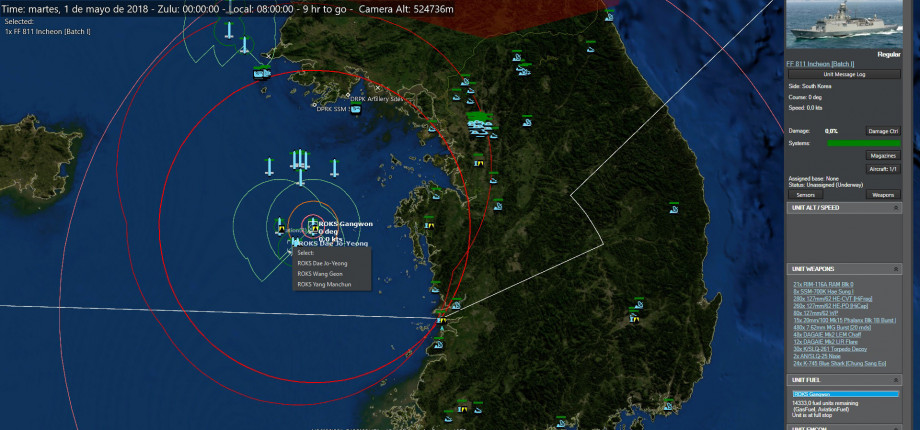Choose ROKS Yang Manchun from the Select popup
The width and height of the screenshot is (920, 430).
322,285
